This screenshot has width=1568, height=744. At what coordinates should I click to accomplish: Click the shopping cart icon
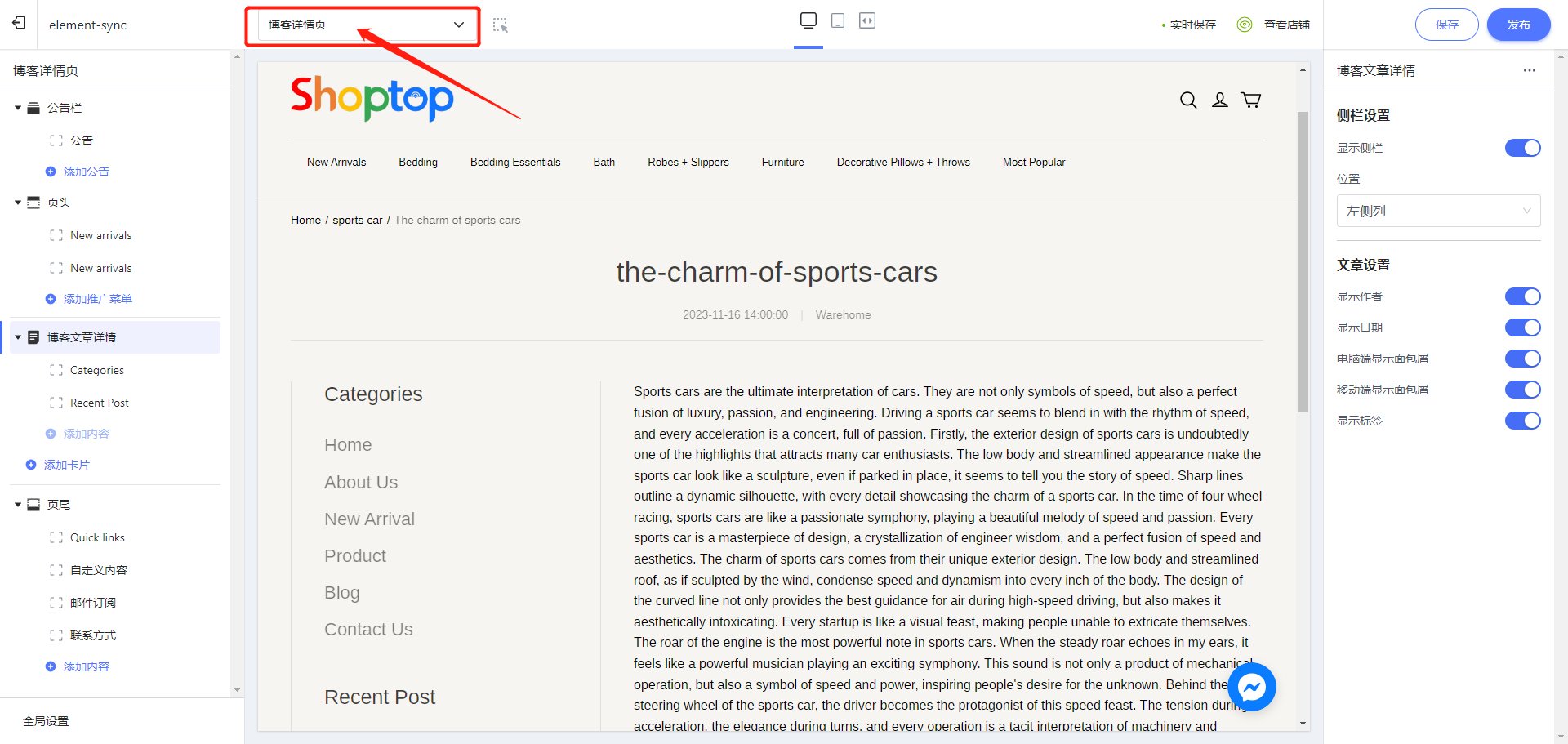point(1251,100)
